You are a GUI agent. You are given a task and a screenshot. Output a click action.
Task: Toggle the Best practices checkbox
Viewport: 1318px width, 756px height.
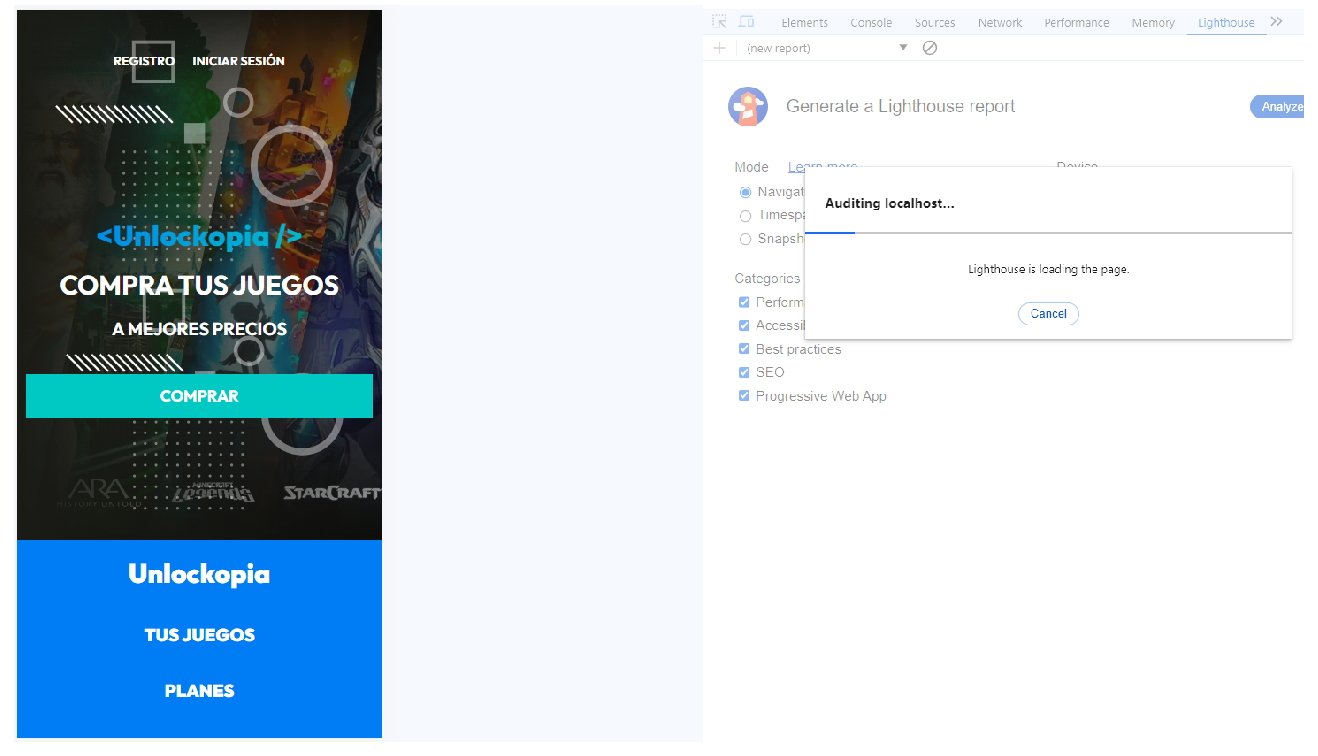point(744,349)
